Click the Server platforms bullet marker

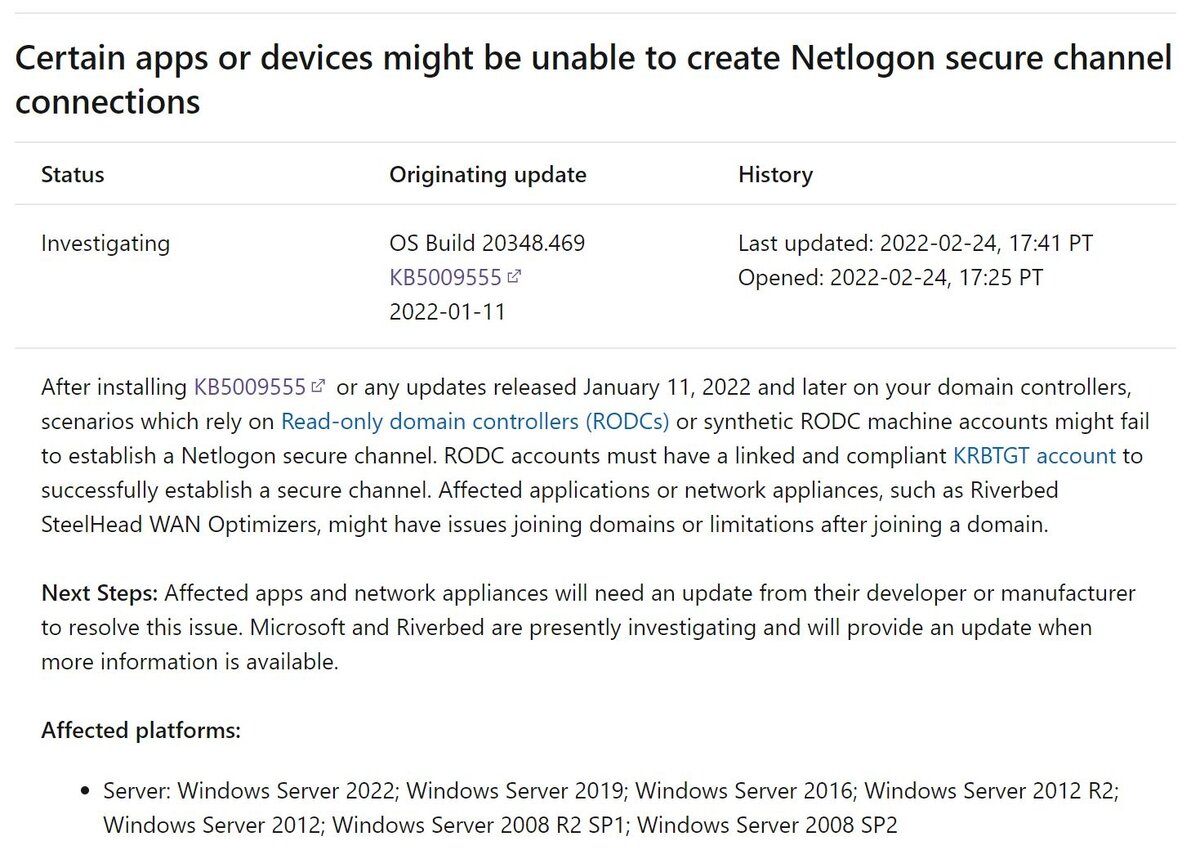pyautogui.click(x=85, y=792)
